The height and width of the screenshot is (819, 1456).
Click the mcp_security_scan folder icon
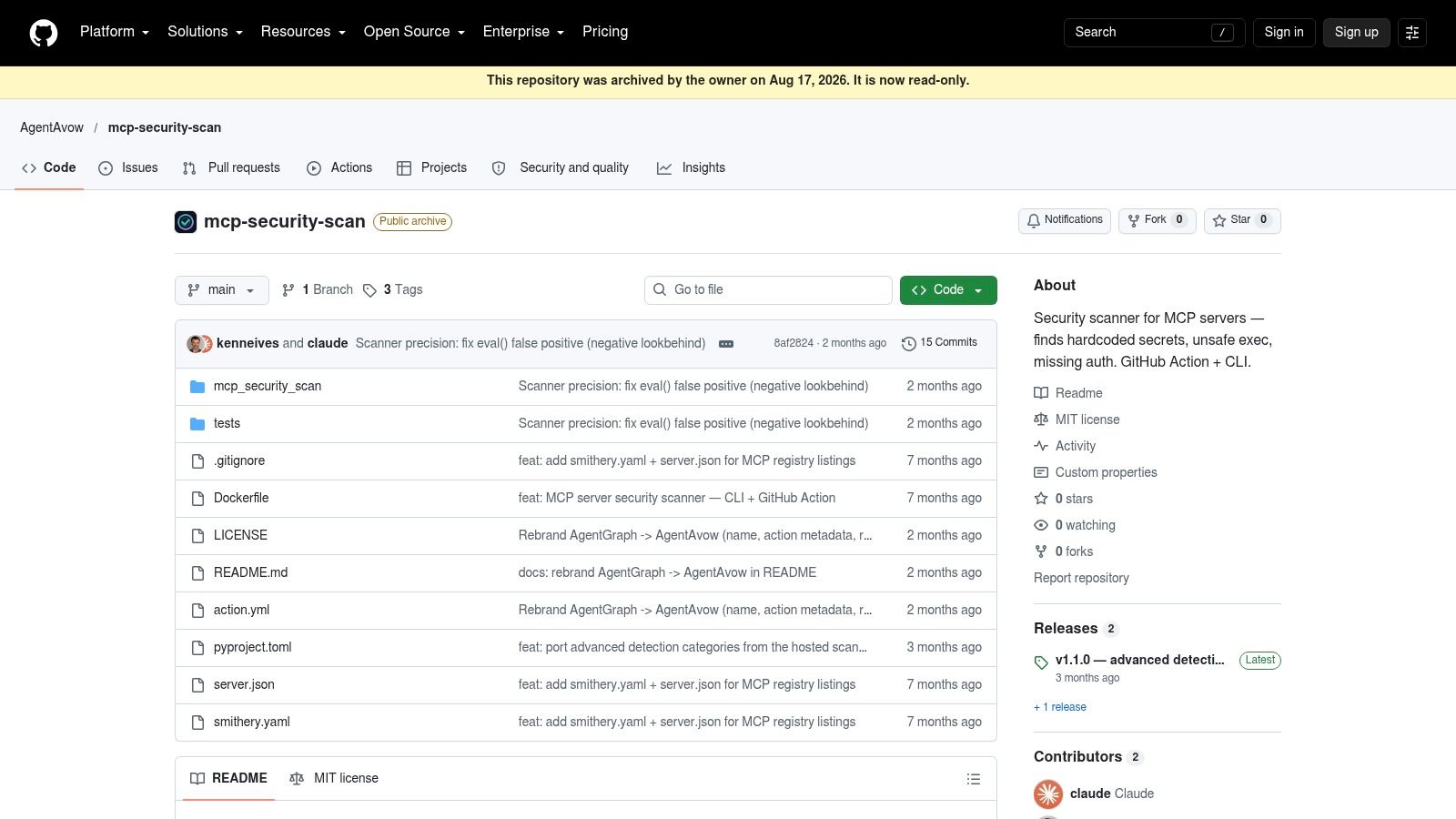pyautogui.click(x=197, y=387)
